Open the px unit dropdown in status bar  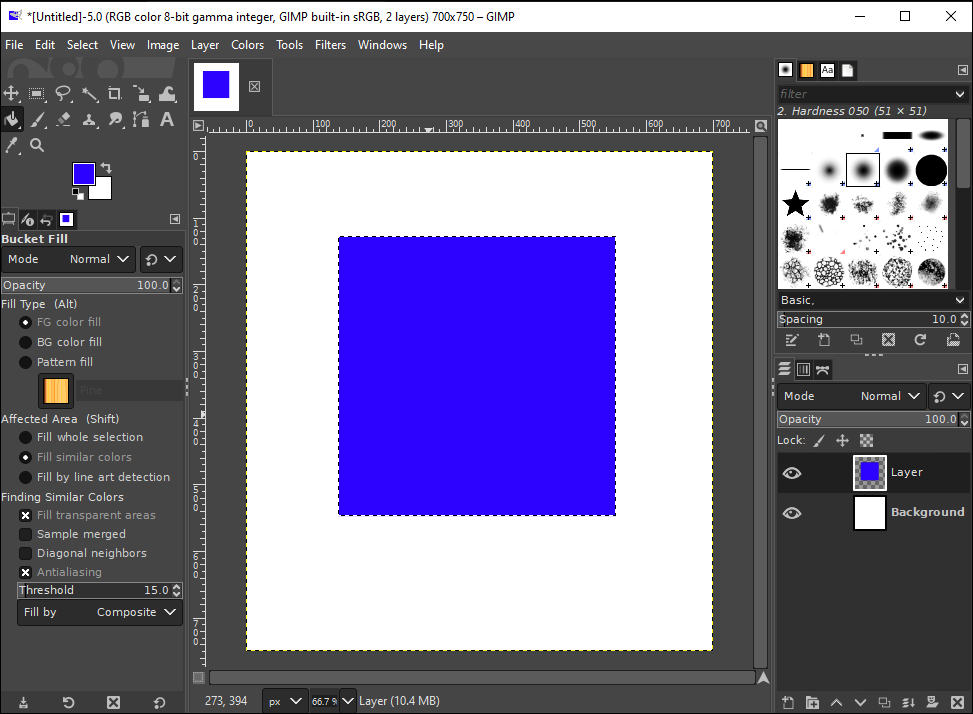click(285, 701)
